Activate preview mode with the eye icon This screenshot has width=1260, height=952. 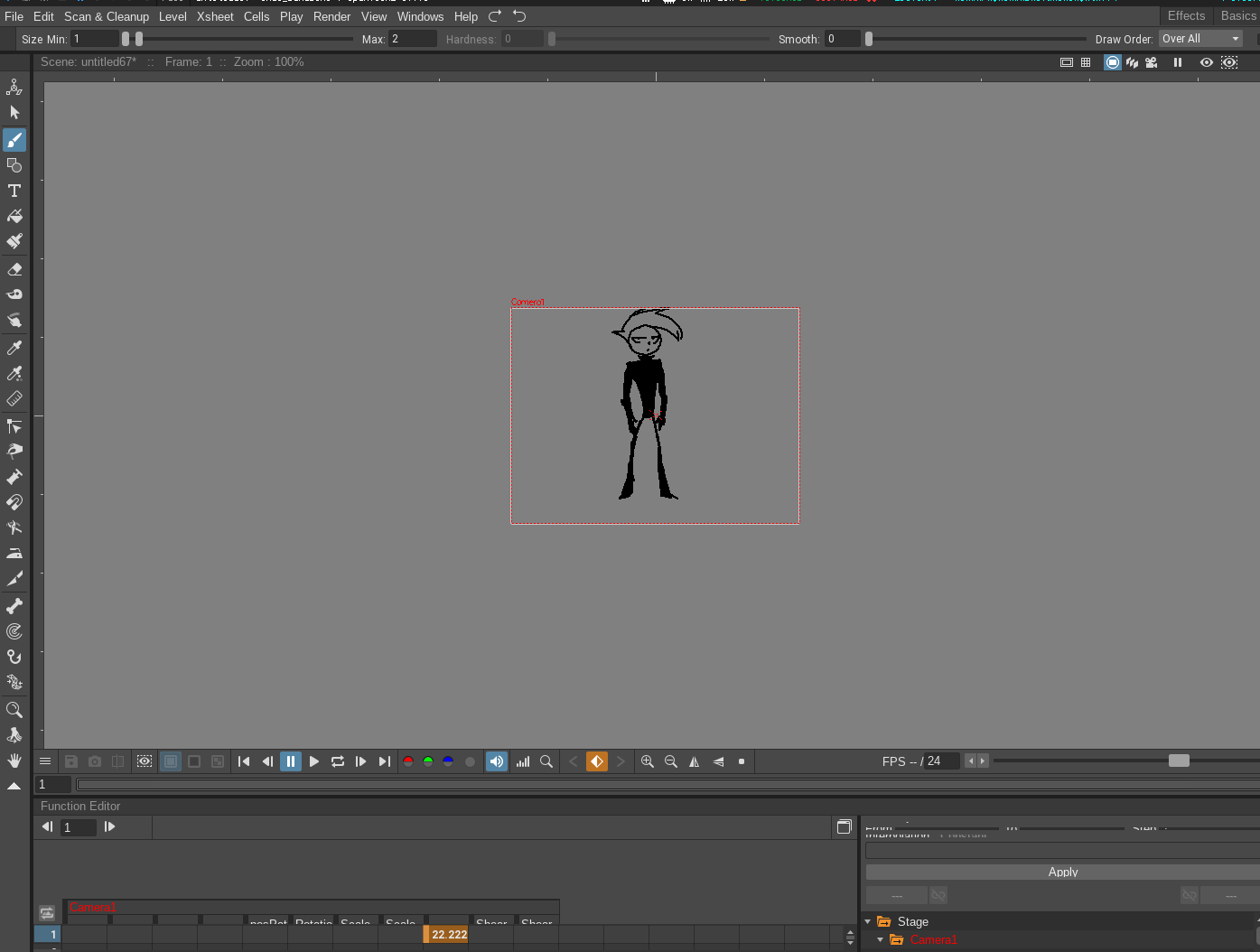point(1206,61)
